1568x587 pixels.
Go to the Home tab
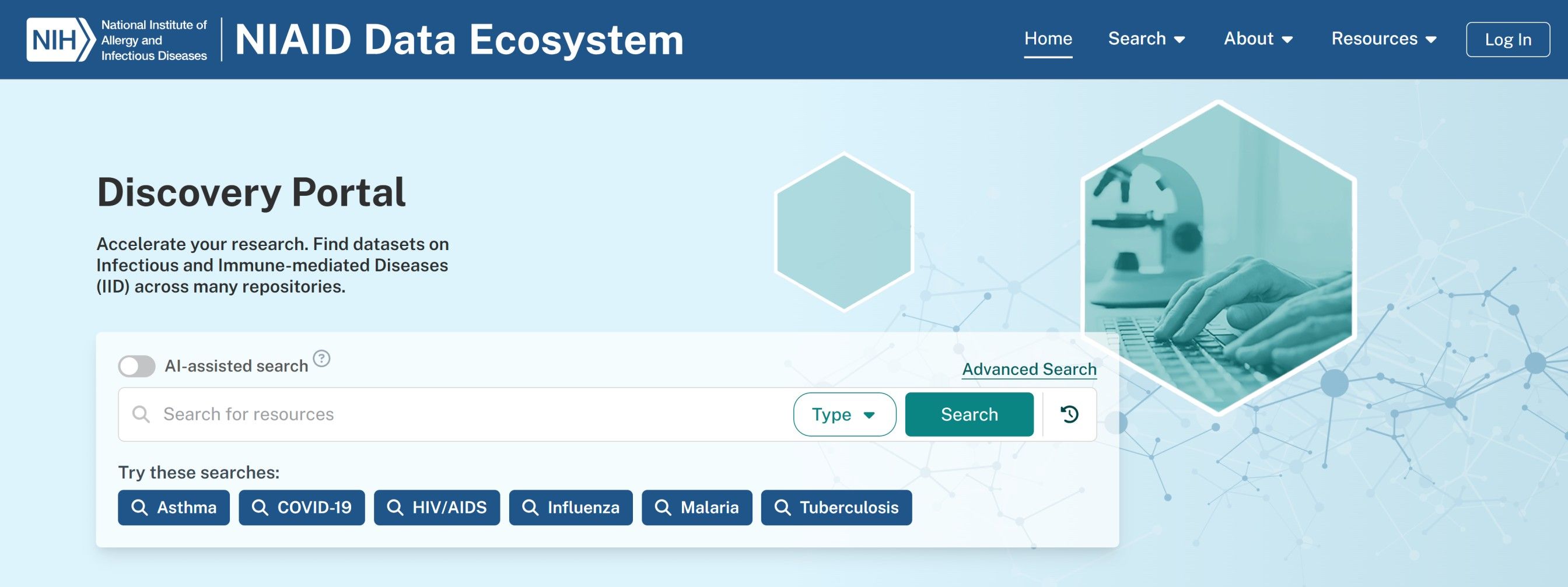1048,39
